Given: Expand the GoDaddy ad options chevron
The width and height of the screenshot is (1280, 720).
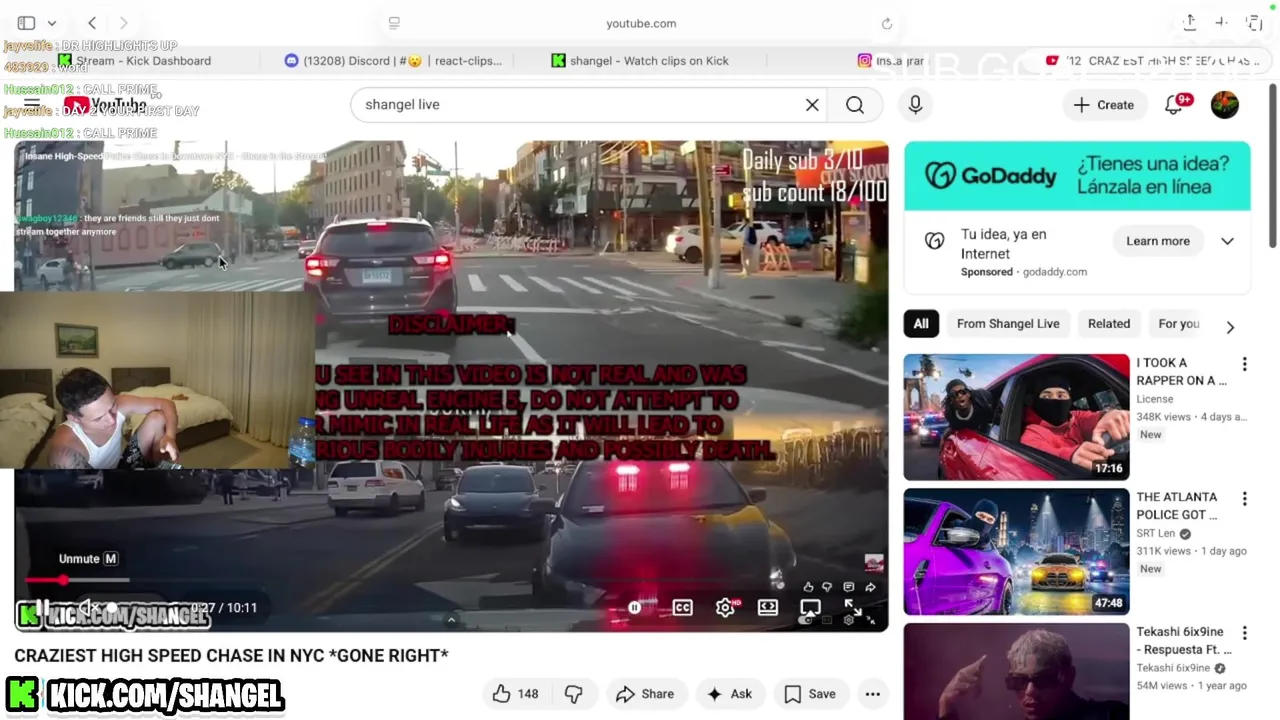Looking at the screenshot, I should (x=1227, y=241).
